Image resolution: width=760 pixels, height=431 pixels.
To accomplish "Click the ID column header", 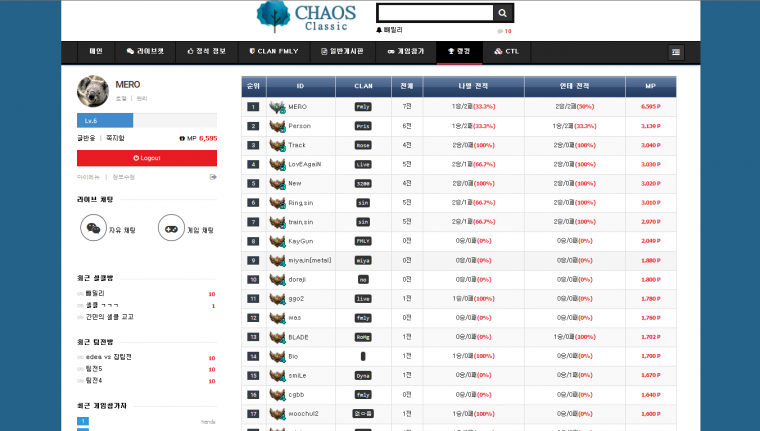I will click(301, 86).
